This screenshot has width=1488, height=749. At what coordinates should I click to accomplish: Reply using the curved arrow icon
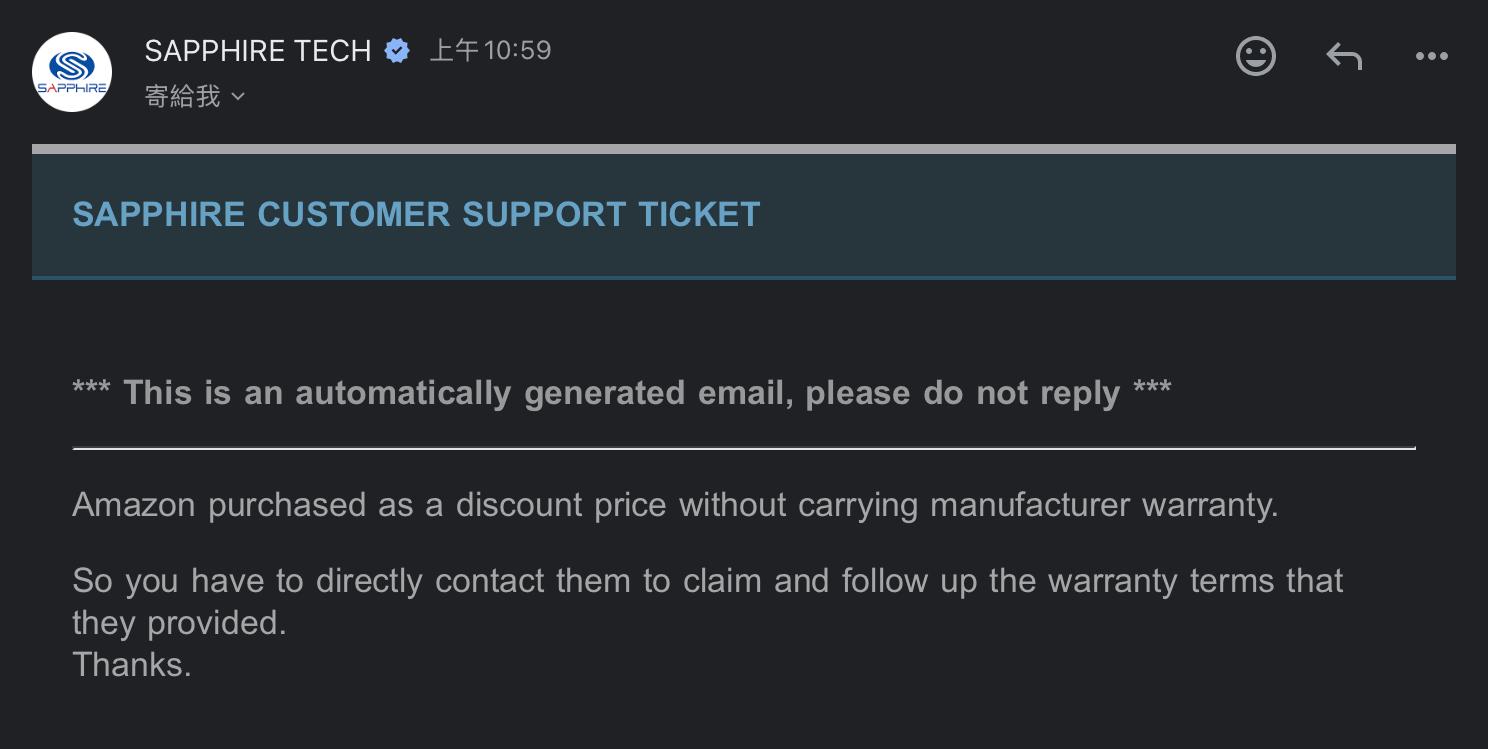tap(1344, 56)
